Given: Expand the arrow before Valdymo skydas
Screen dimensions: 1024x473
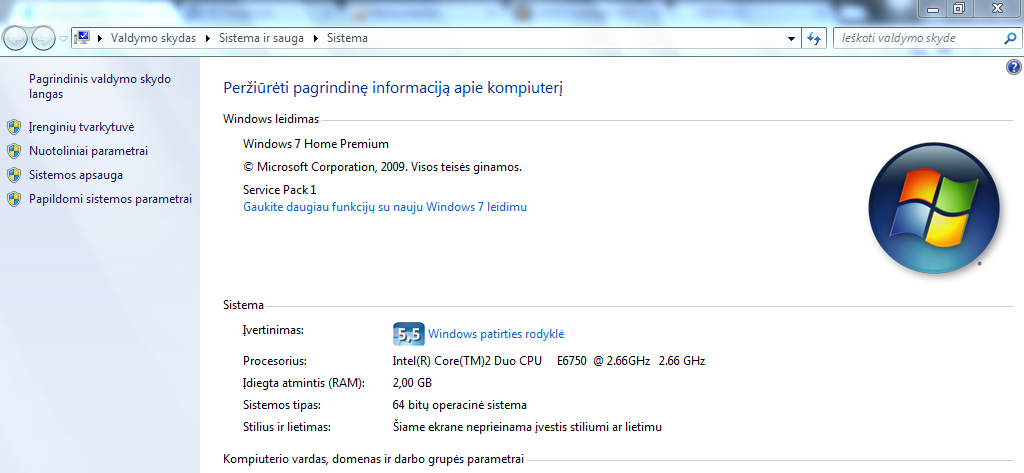Looking at the screenshot, I should [x=101, y=38].
